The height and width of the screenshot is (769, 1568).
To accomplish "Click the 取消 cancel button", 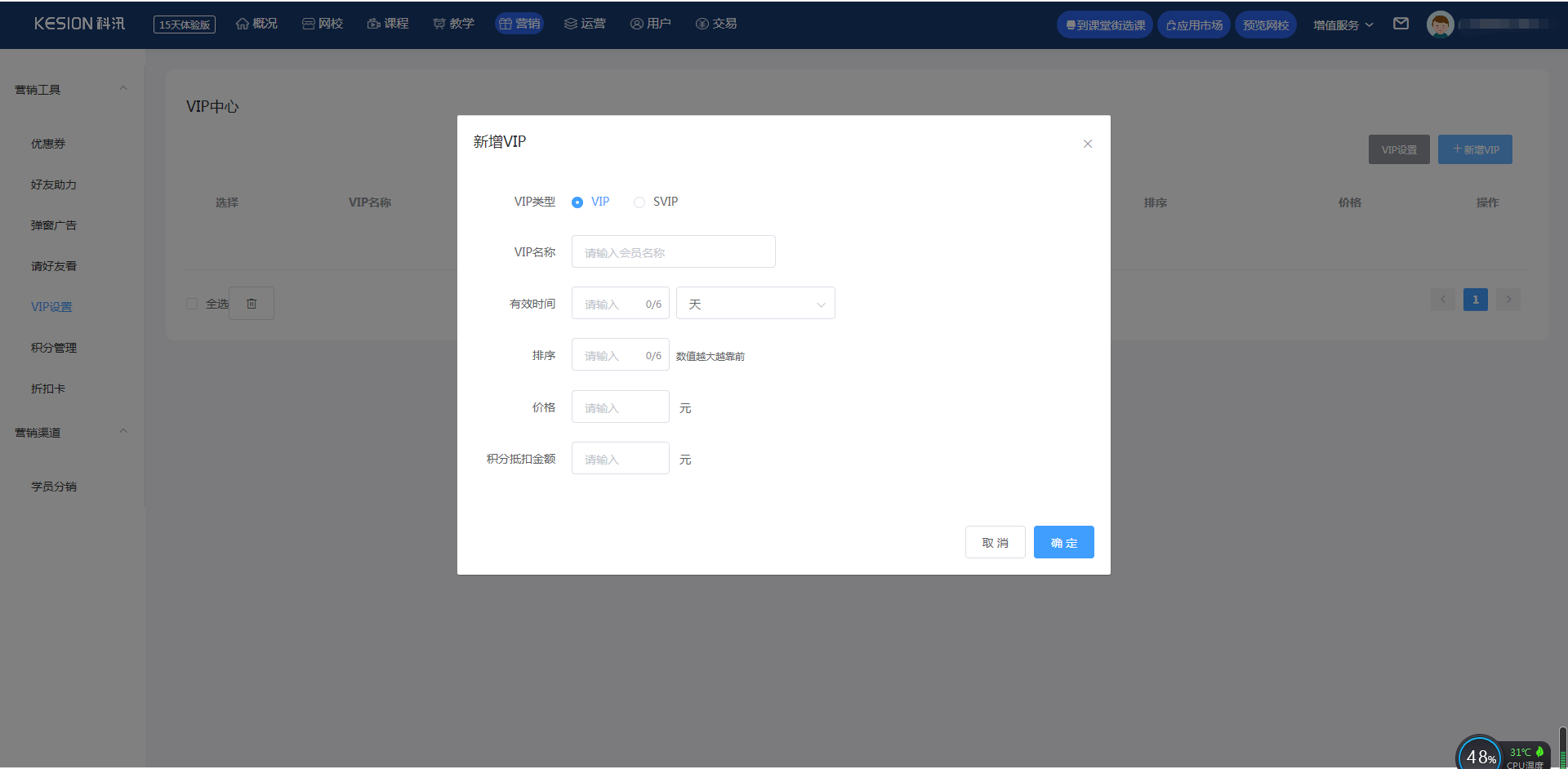I will 995,542.
